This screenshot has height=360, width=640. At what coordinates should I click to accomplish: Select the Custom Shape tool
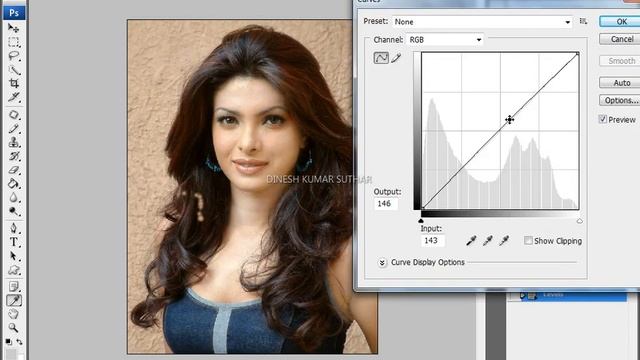[x=13, y=270]
